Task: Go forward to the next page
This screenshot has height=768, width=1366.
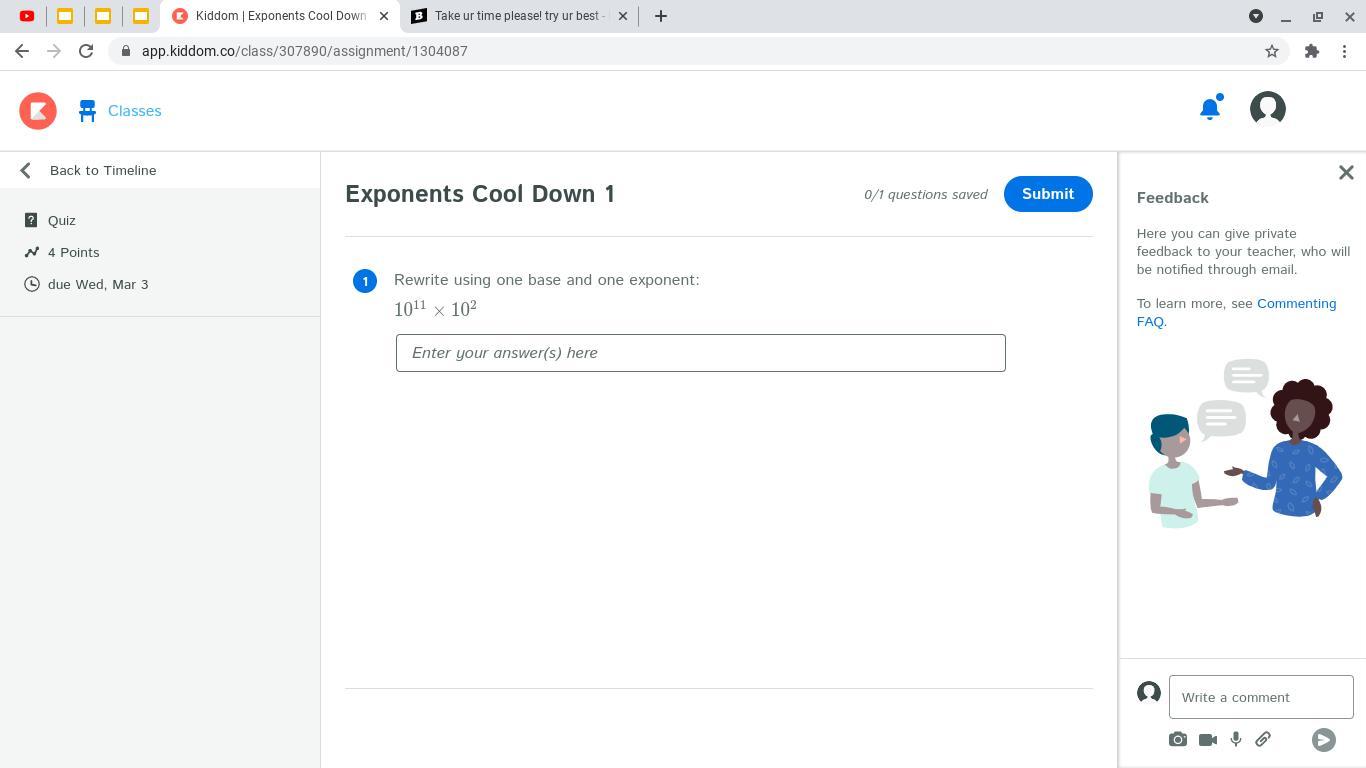Action: (54, 51)
